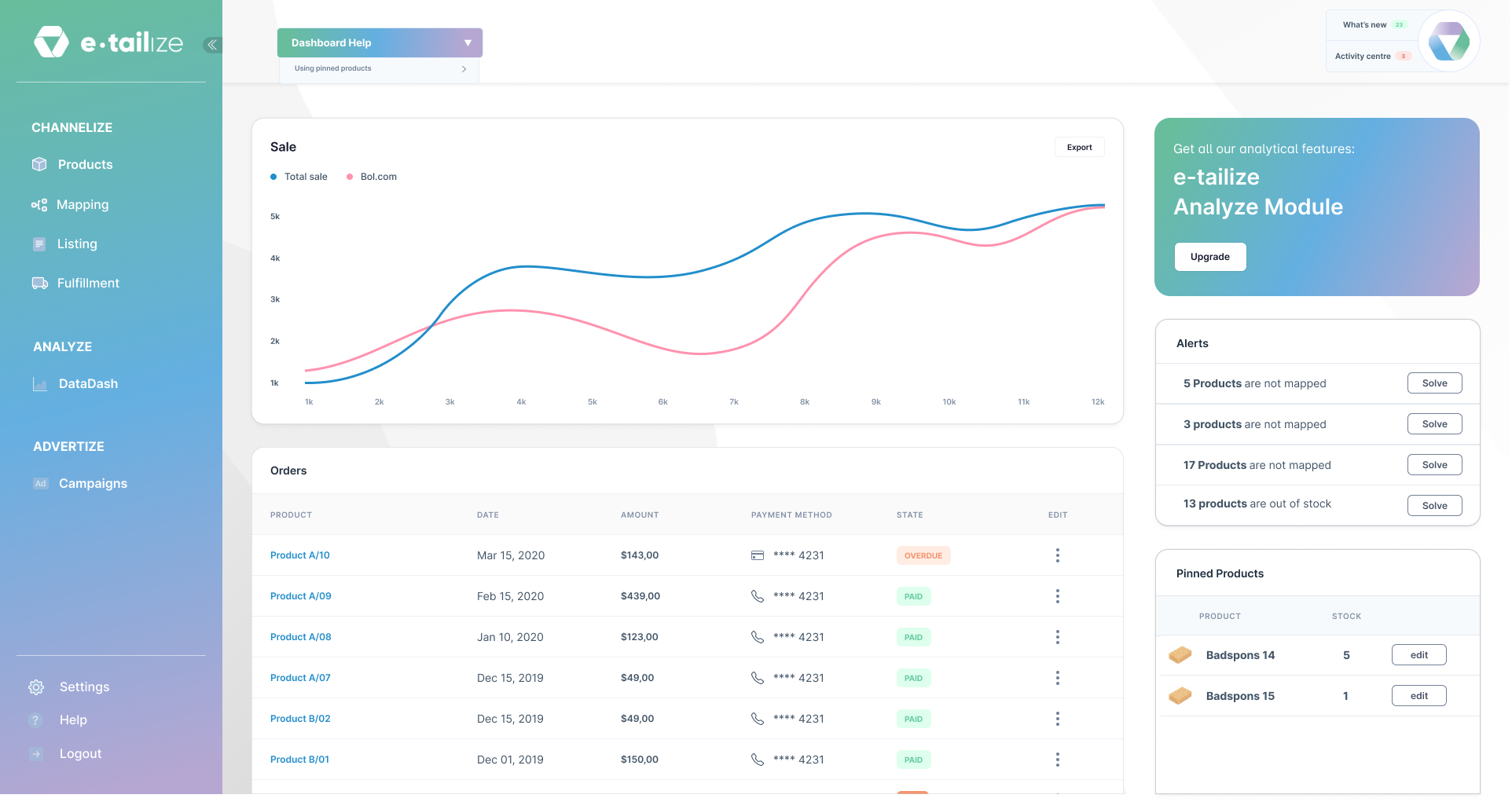Screen dimensions: 1512x802
Task: Click the Badspons 14 product thumbnail
Action: (1180, 655)
